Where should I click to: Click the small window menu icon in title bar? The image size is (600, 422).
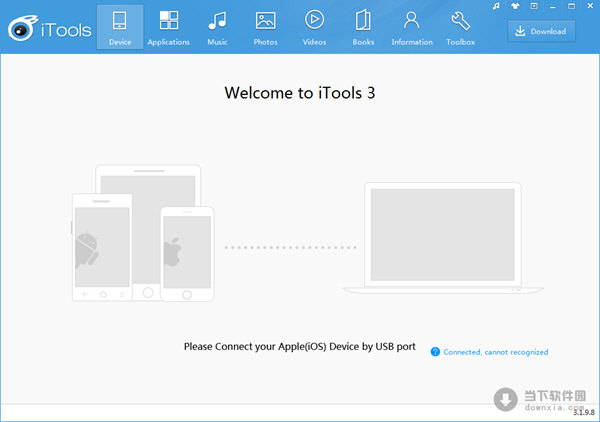[x=534, y=6]
